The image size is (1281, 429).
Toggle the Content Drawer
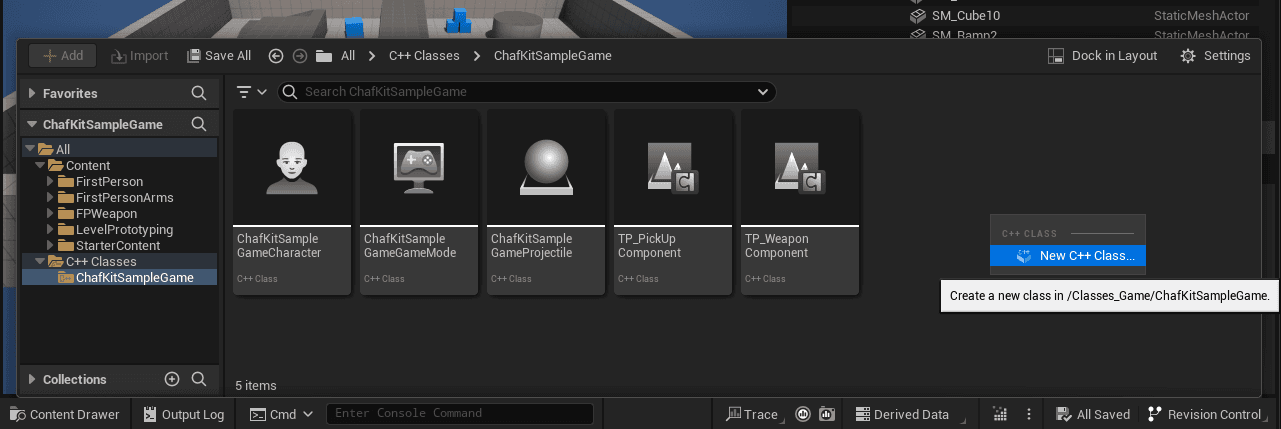64,414
